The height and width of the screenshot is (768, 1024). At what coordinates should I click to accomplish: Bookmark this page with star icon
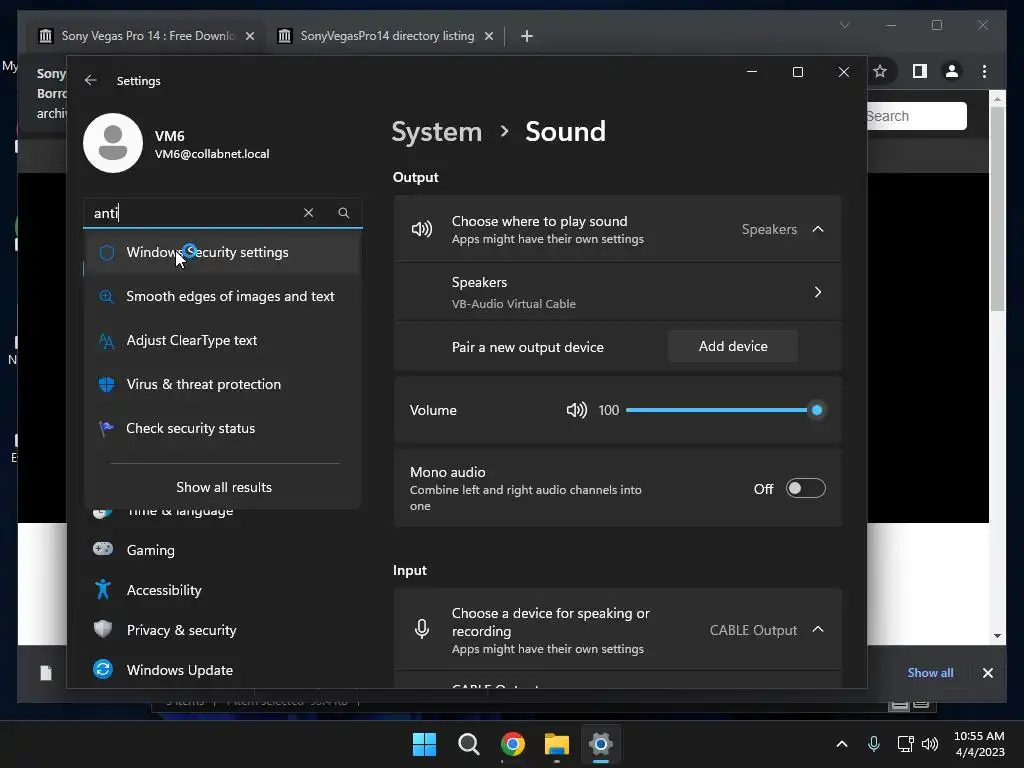880,71
